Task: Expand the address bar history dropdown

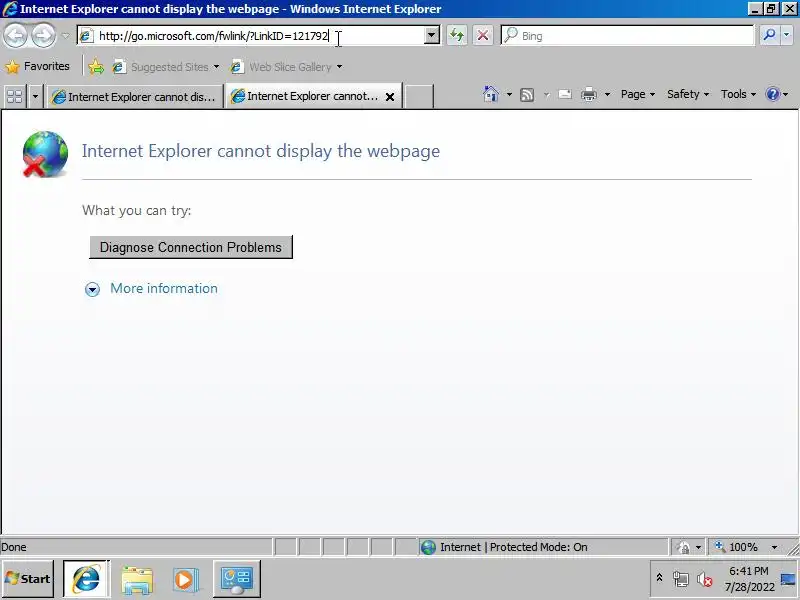Action: point(432,36)
